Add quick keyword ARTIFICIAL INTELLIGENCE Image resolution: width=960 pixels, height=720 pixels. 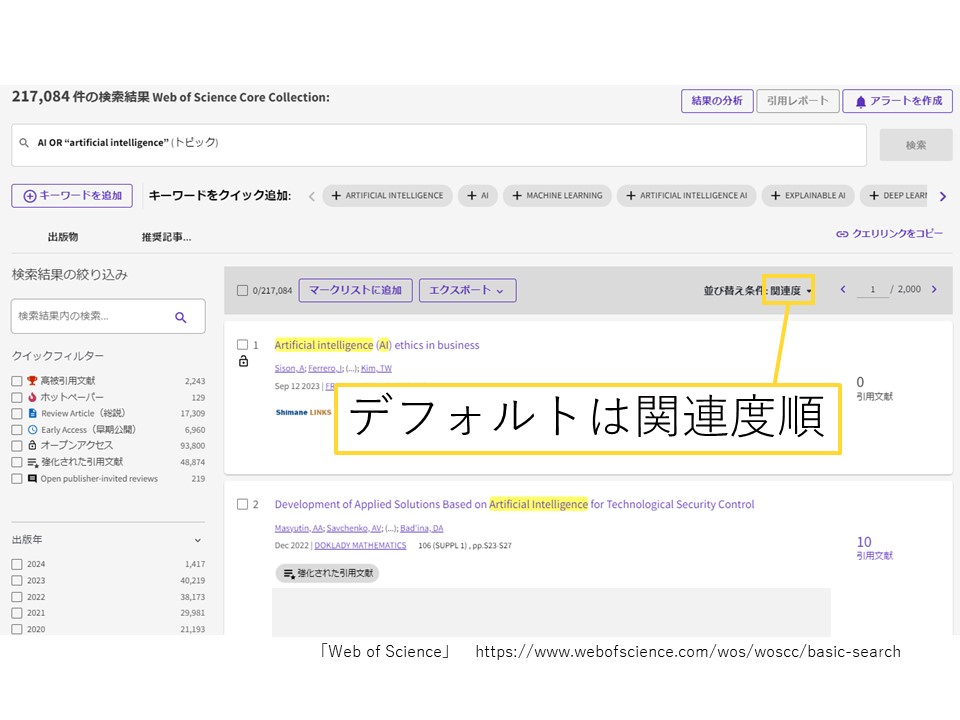coord(388,195)
